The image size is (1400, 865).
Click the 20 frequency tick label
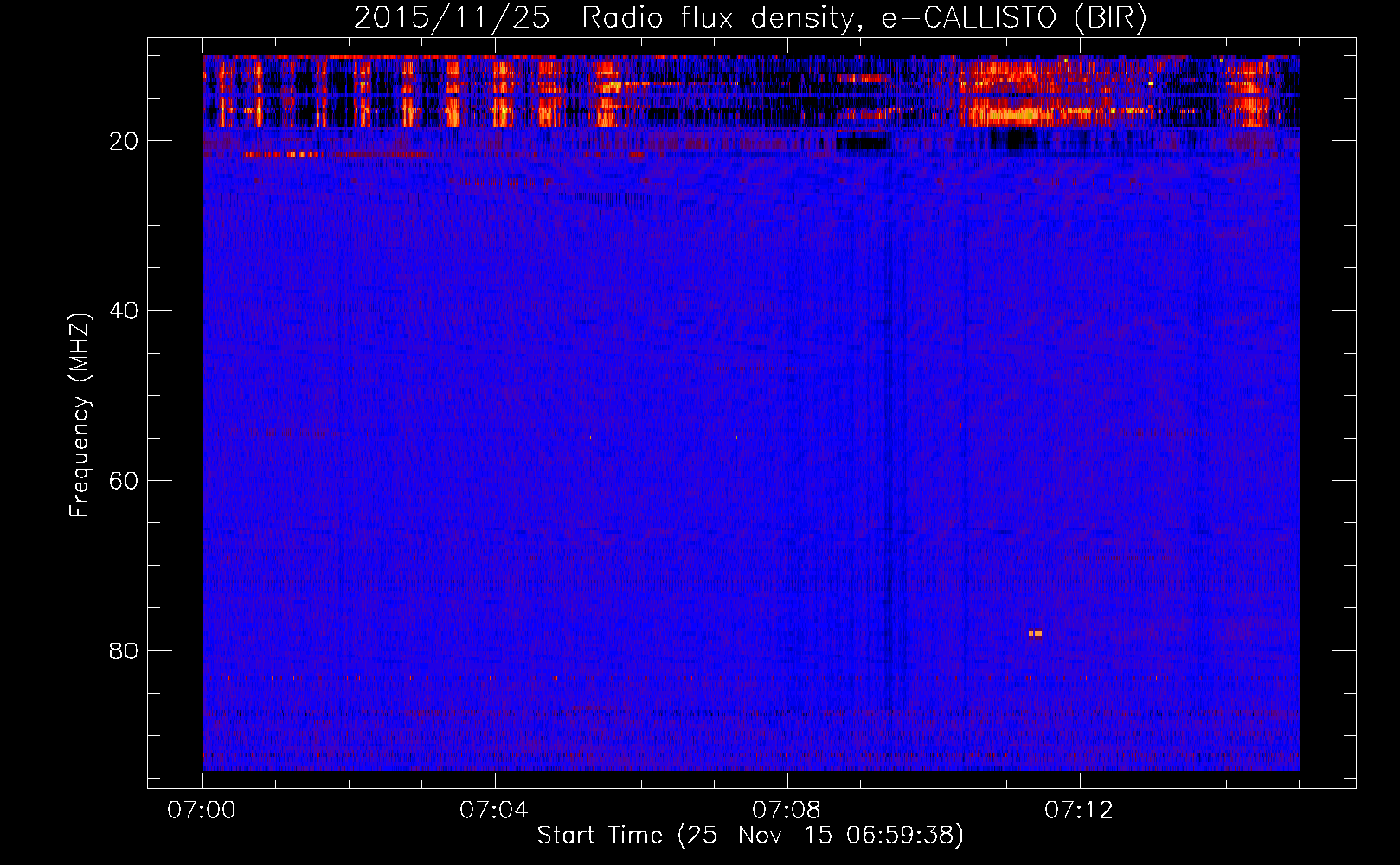tap(124, 141)
